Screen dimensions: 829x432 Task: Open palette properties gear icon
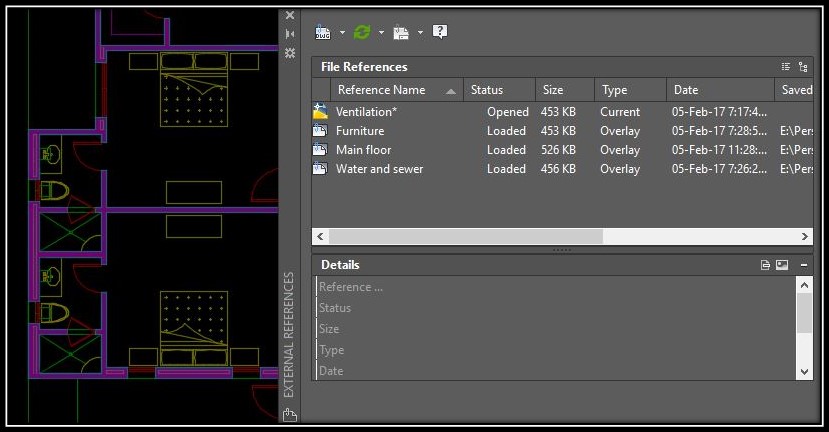click(290, 53)
